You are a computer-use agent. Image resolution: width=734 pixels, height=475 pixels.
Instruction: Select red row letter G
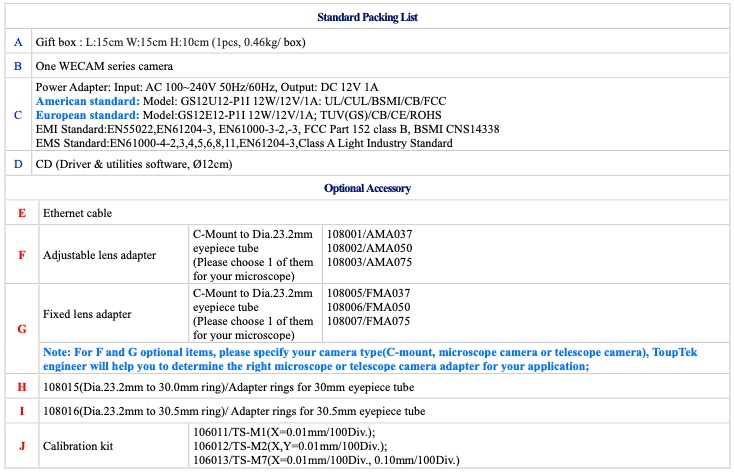22,329
